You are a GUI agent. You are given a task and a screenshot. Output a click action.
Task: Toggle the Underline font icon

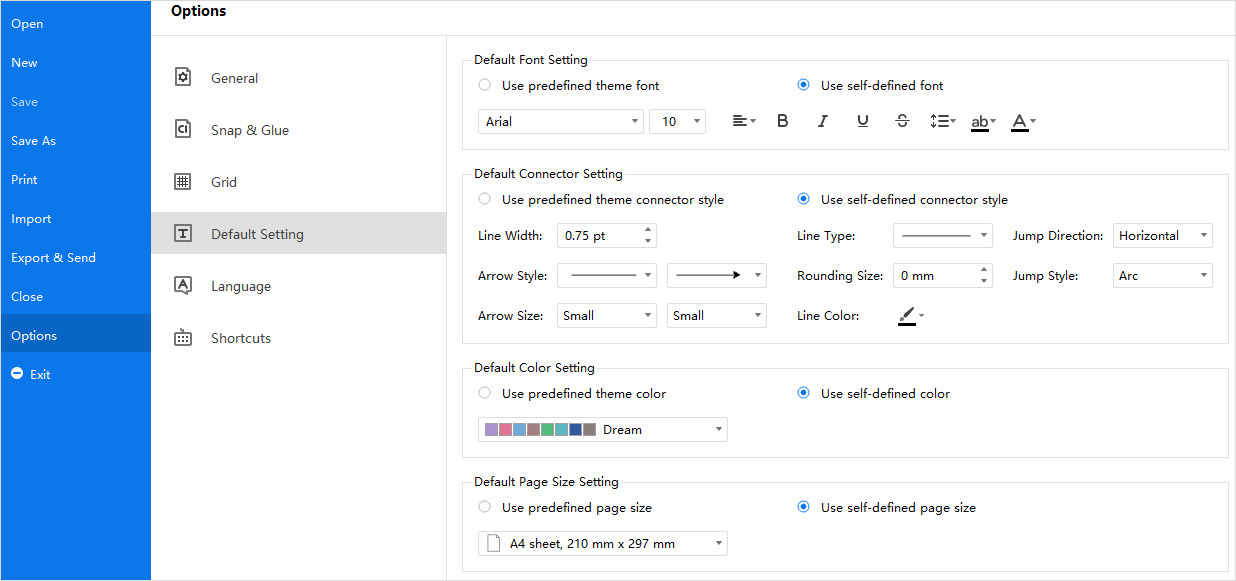[x=863, y=121]
